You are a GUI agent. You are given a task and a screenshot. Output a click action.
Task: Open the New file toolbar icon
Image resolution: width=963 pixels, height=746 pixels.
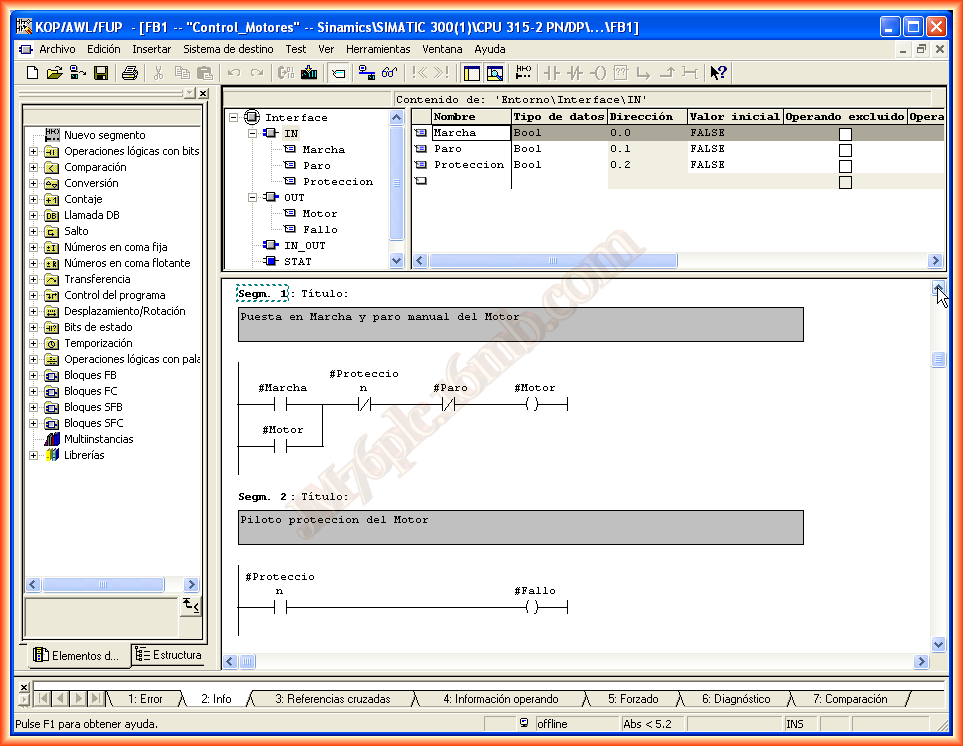[x=32, y=72]
